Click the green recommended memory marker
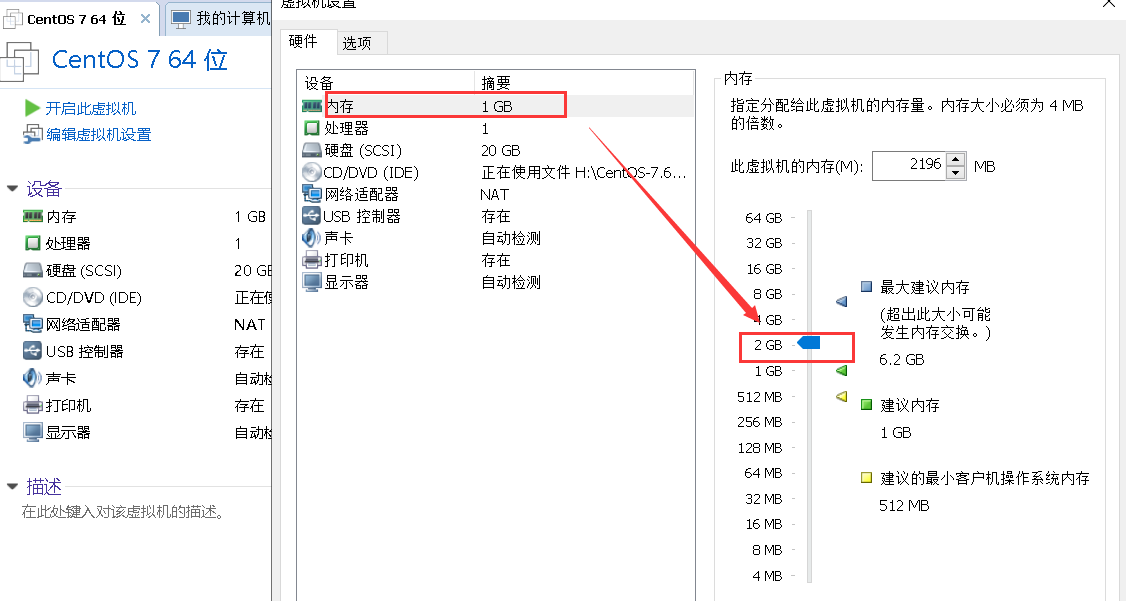 [842, 371]
